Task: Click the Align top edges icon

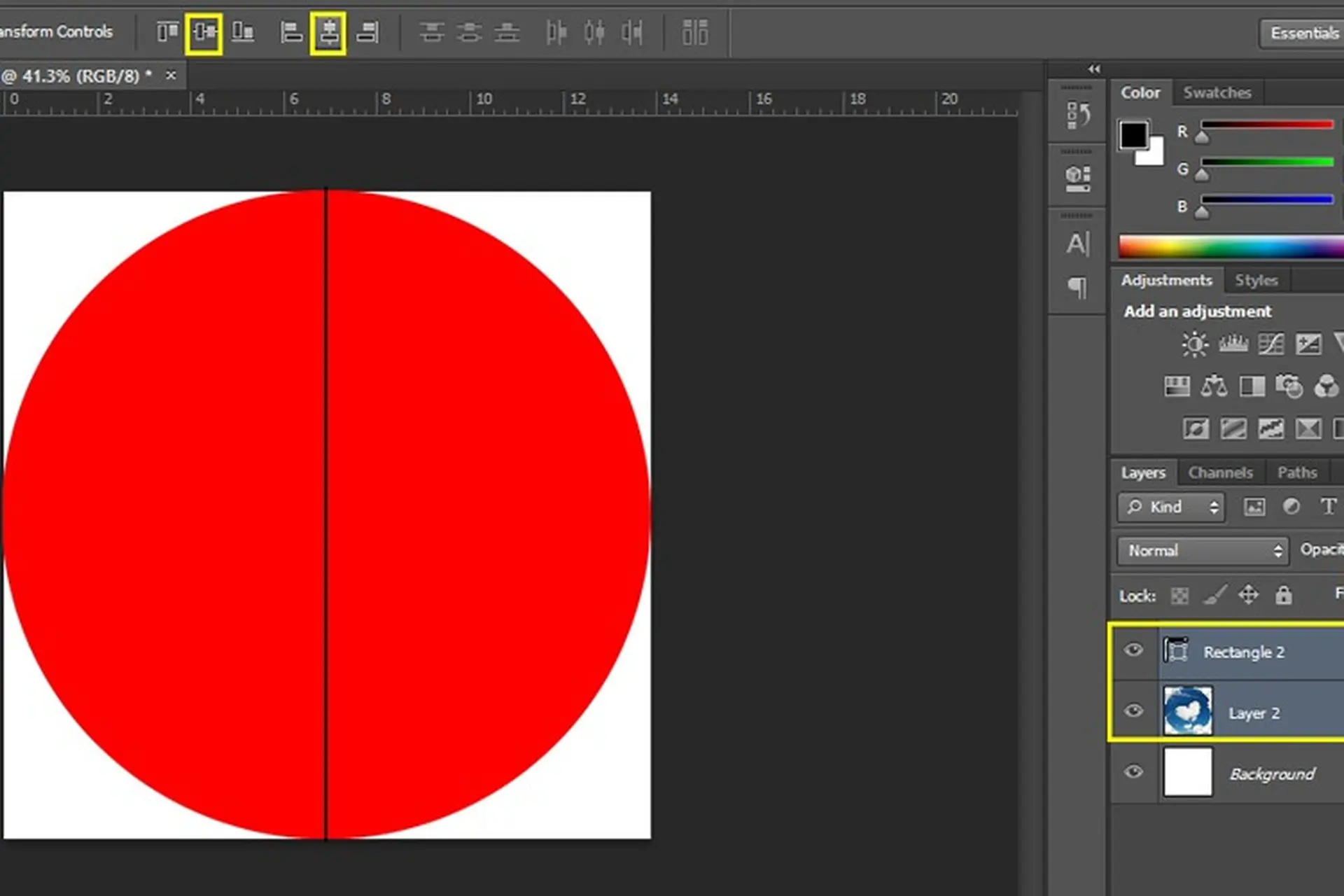Action: coord(167,32)
